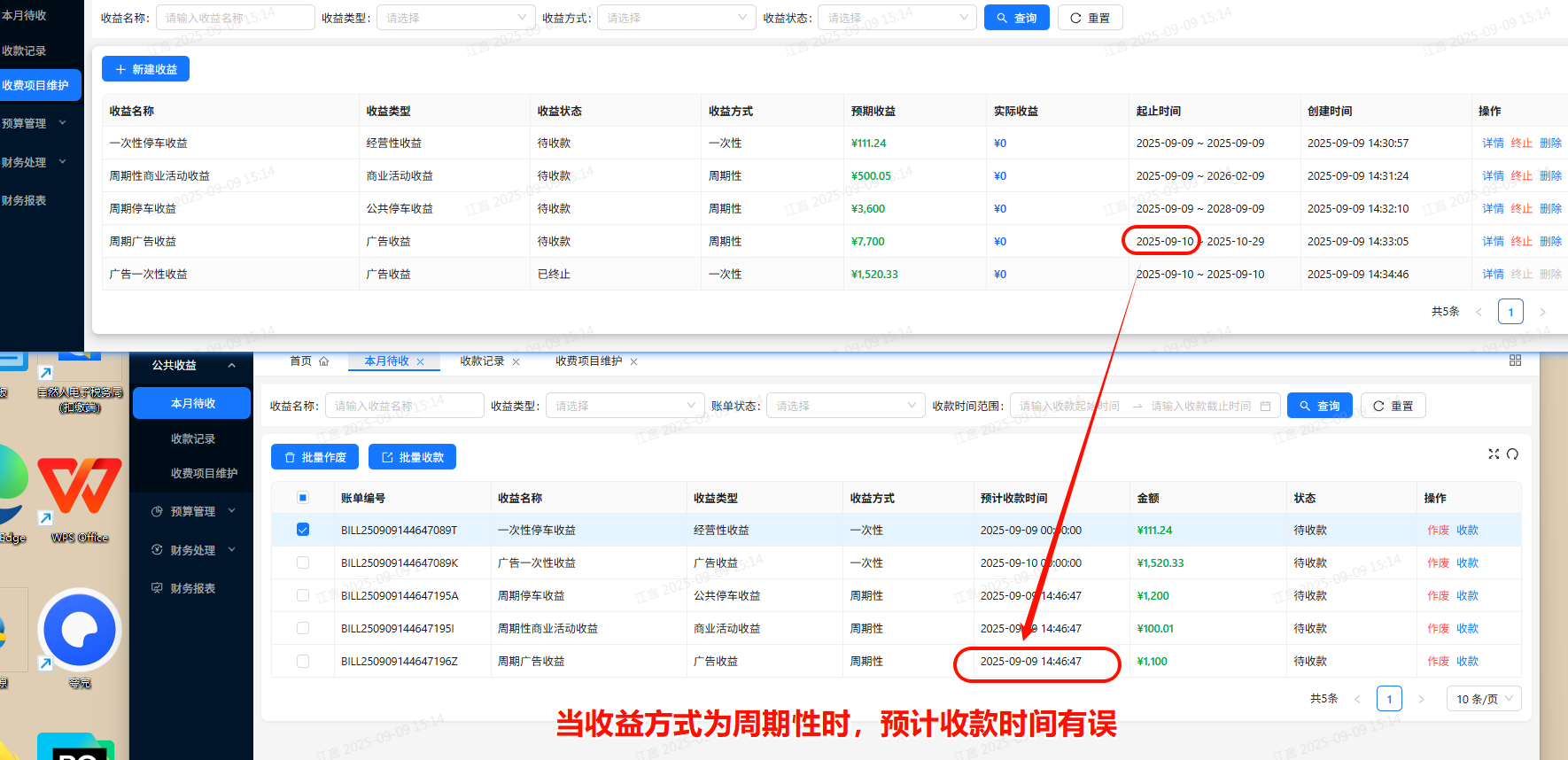Viewport: 1568px width, 760px height.
Task: Close the 收款记录 tab with its X
Action: coord(516,361)
